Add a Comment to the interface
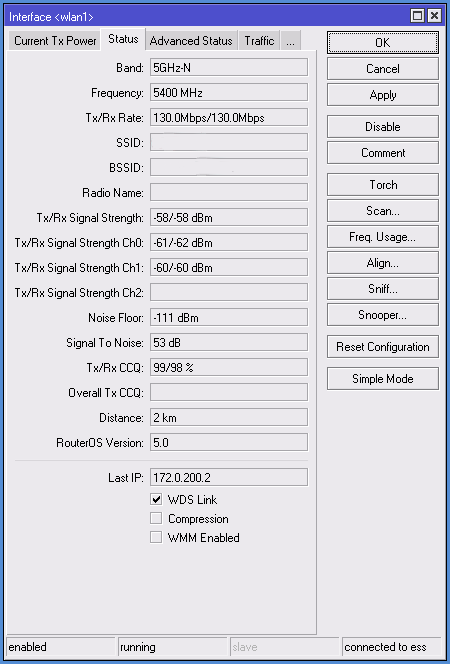Image resolution: width=450 pixels, height=664 pixels. click(383, 152)
